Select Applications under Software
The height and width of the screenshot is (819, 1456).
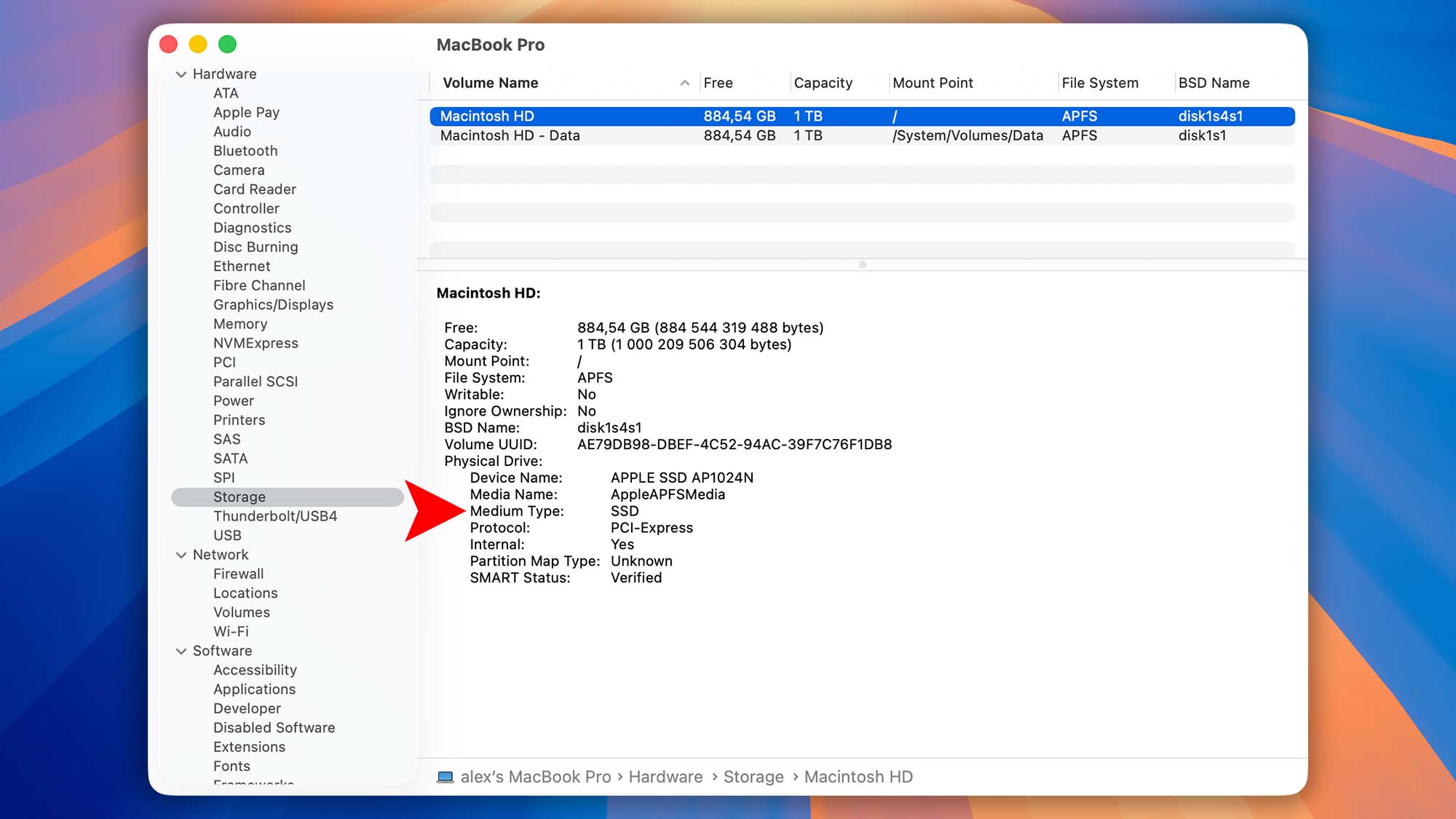pyautogui.click(x=254, y=689)
